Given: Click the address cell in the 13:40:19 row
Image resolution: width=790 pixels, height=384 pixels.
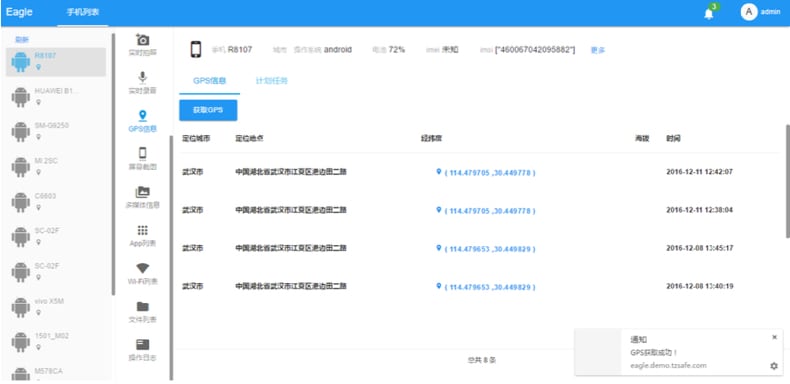Looking at the screenshot, I should point(291,286).
